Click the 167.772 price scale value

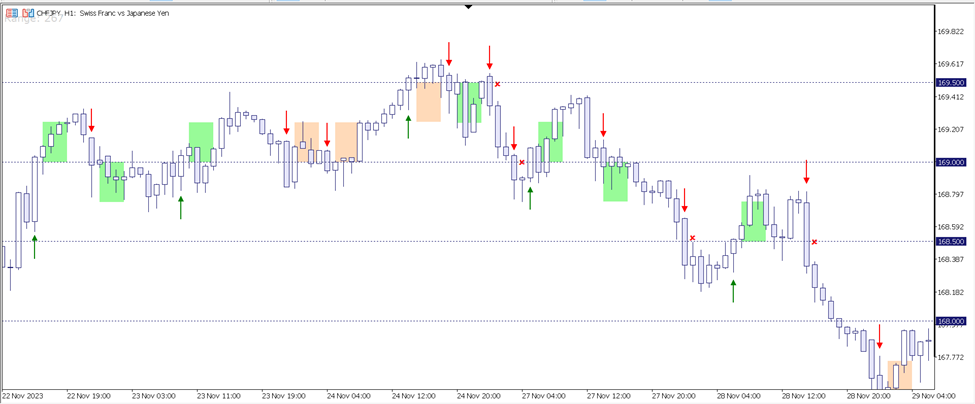[950, 357]
